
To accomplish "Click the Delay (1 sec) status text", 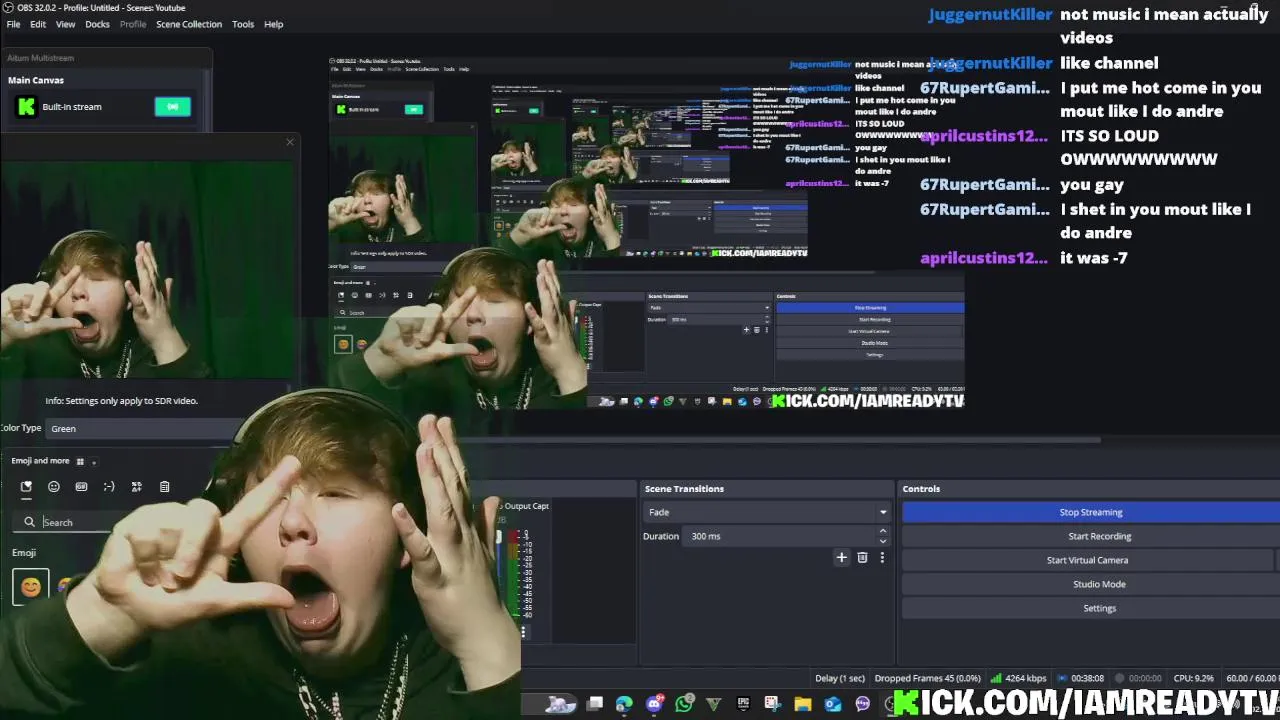I will (840, 678).
